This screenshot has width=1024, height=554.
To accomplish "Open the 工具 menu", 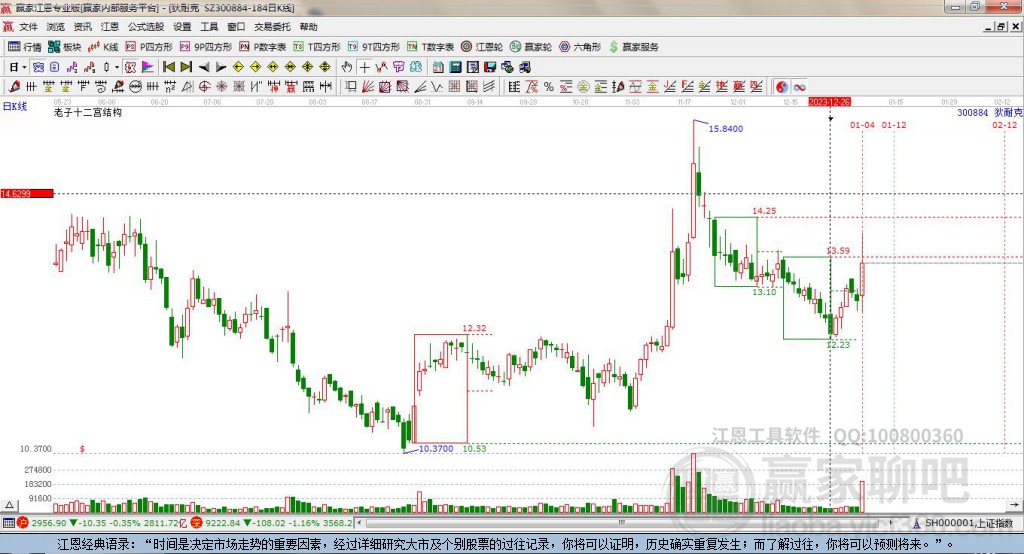I will point(209,27).
